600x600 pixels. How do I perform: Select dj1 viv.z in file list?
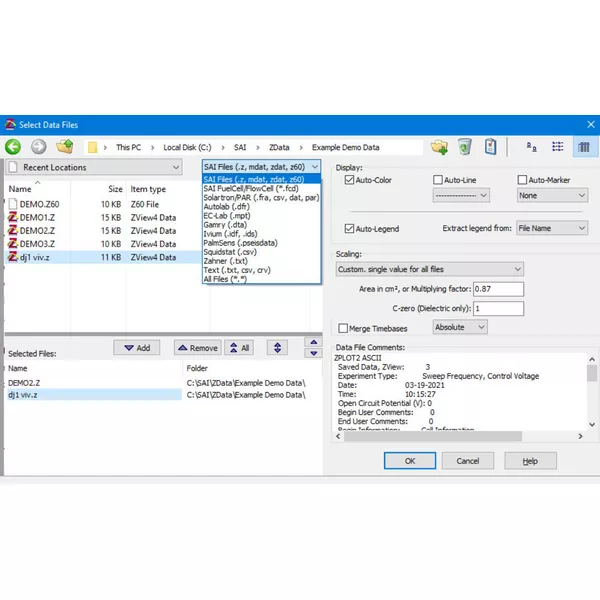[x=103, y=257]
